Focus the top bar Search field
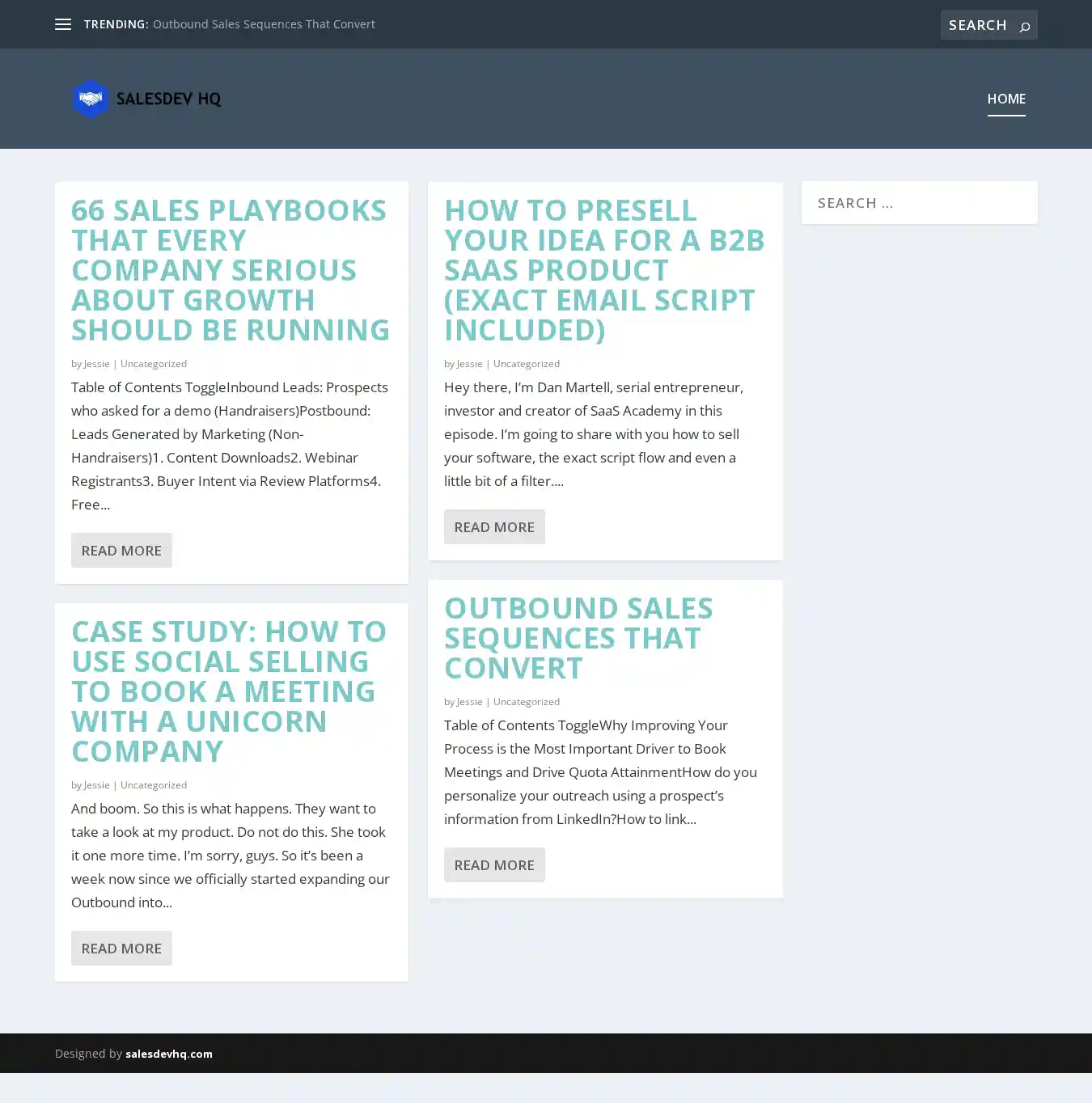The image size is (1092, 1103). click(977, 25)
